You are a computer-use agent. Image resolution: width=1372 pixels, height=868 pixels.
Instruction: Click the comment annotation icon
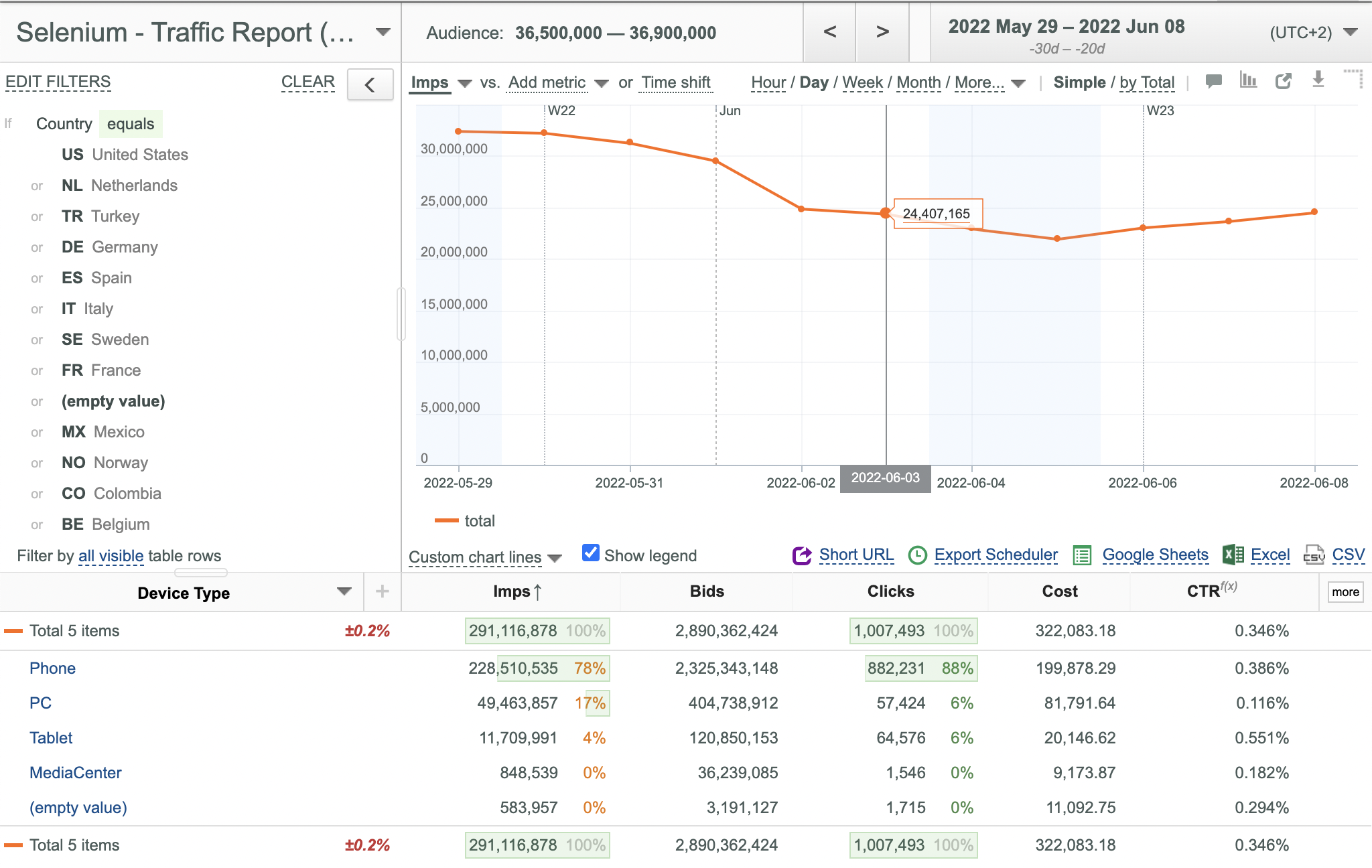point(1213,81)
